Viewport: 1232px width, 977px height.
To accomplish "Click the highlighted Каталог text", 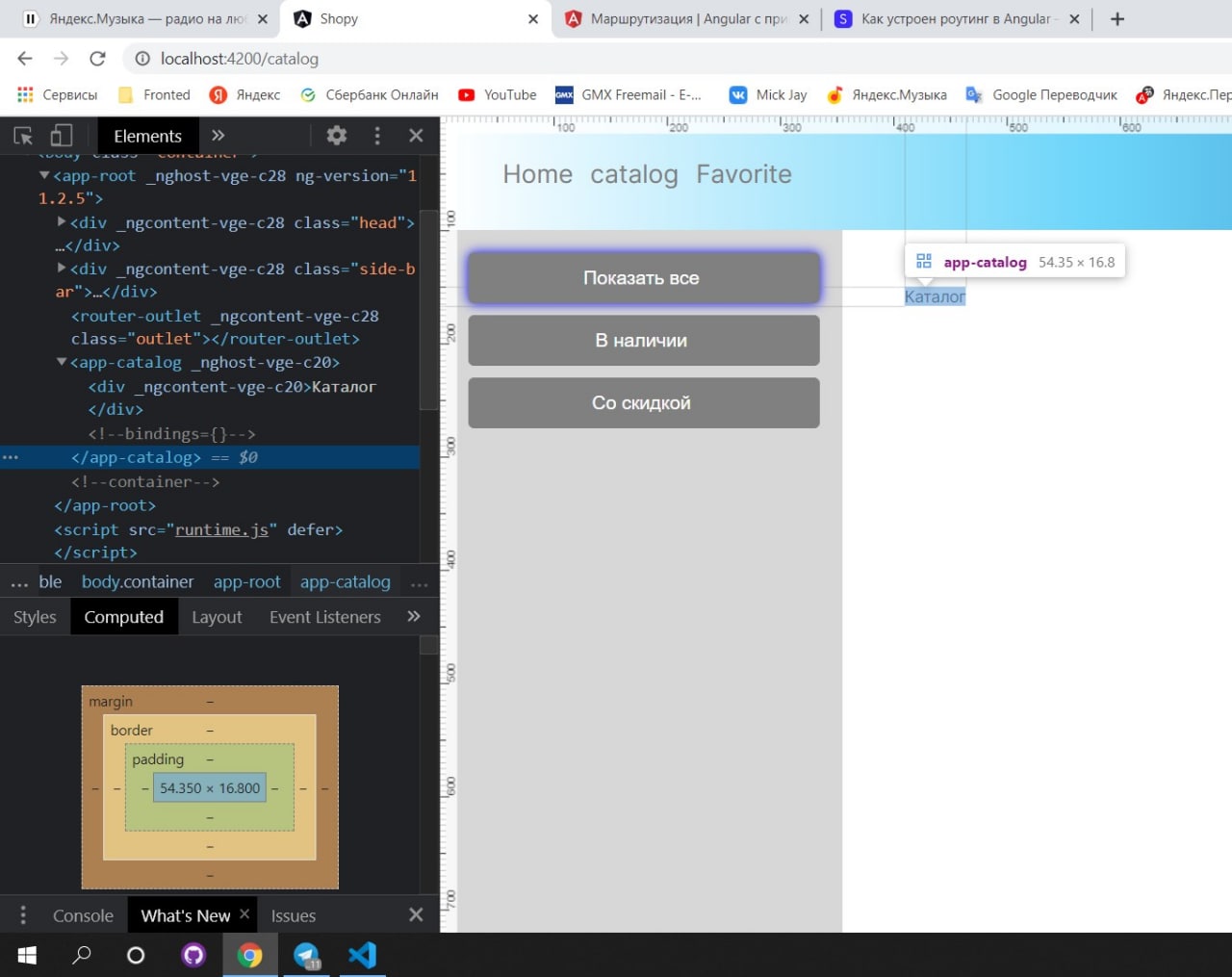I will (x=935, y=296).
